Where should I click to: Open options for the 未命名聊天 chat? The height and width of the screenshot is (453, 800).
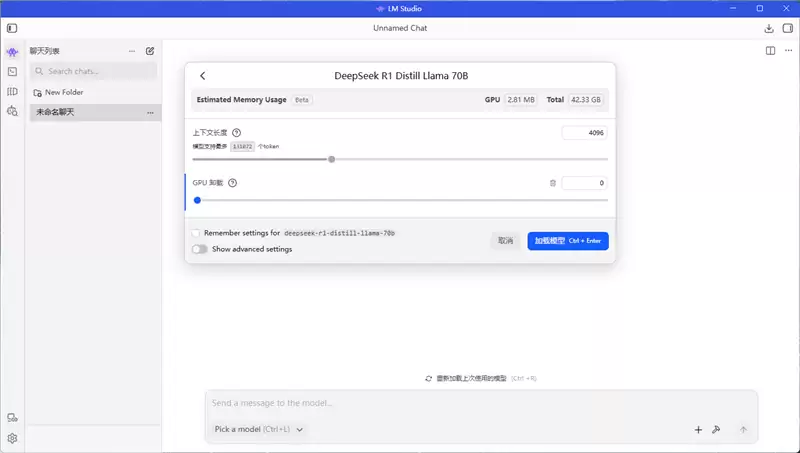[x=150, y=113]
